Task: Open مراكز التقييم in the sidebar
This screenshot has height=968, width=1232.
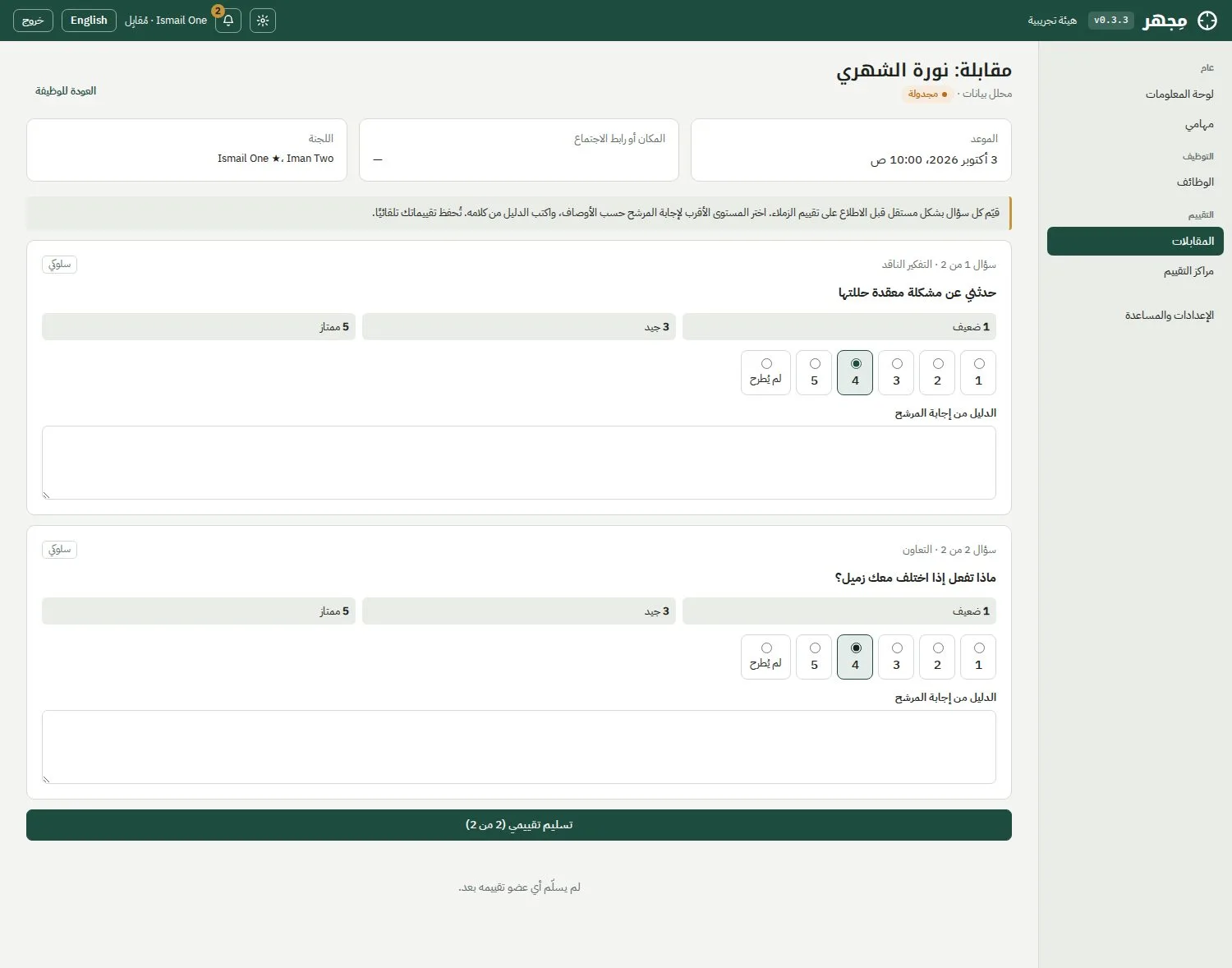Action: (1135, 271)
